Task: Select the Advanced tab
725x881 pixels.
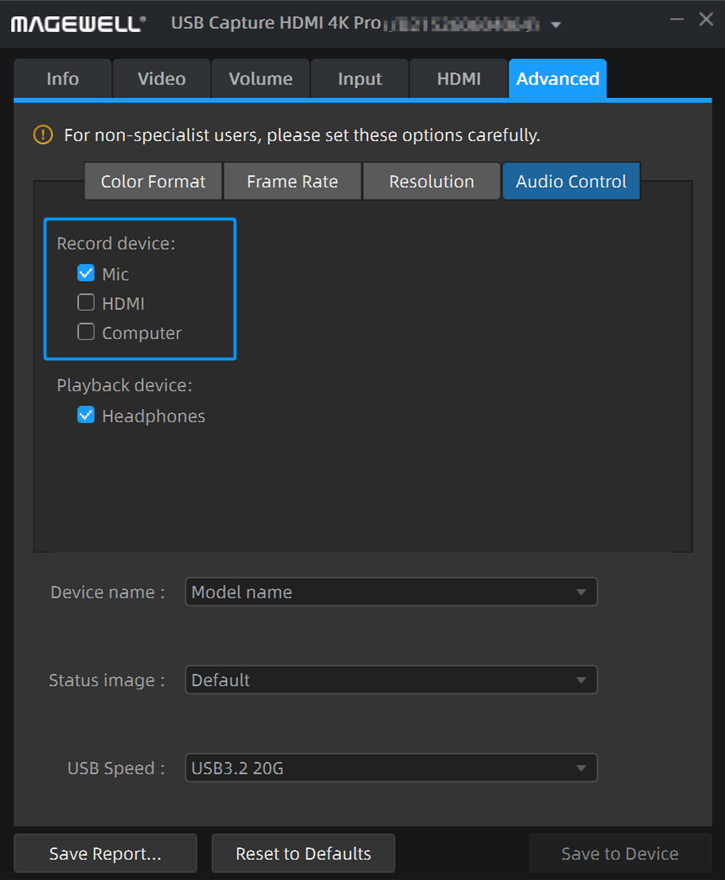Action: [x=558, y=79]
